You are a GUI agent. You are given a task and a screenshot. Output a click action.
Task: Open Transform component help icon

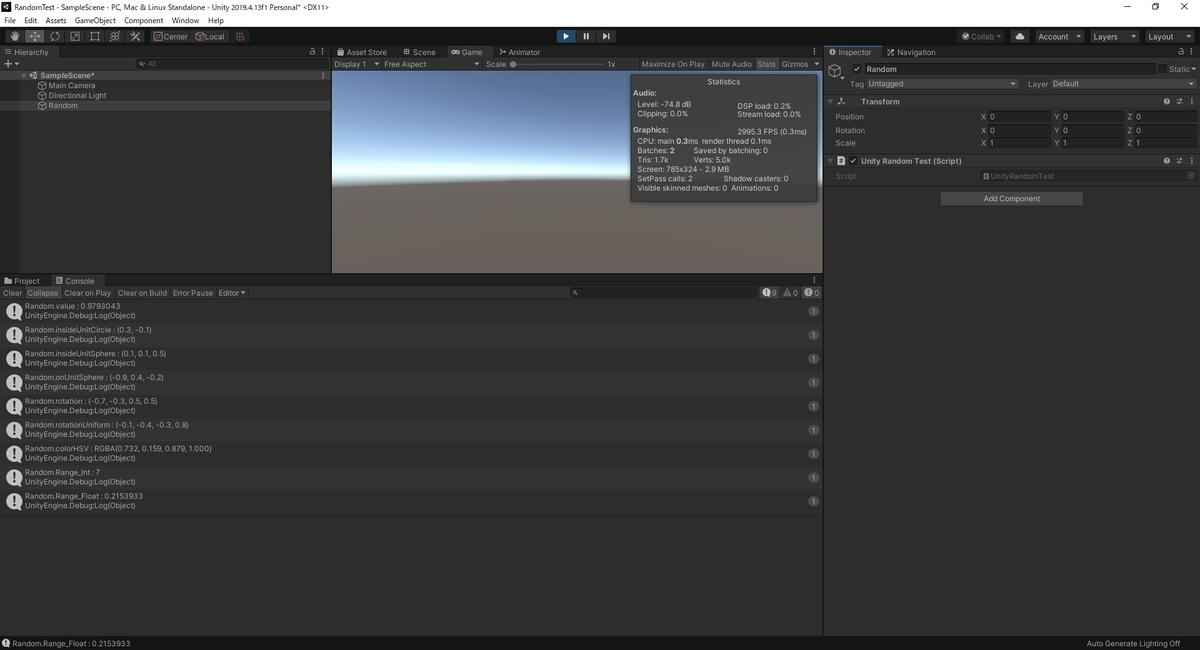tap(1167, 101)
